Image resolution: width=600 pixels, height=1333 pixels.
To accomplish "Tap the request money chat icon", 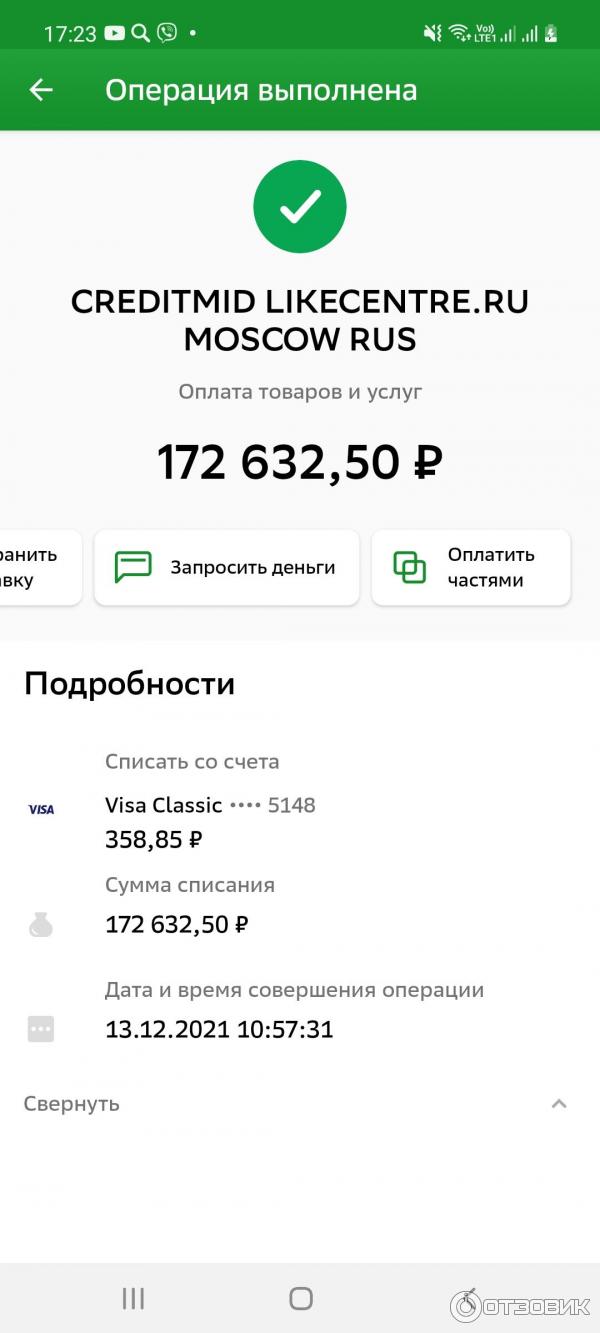I will [133, 567].
